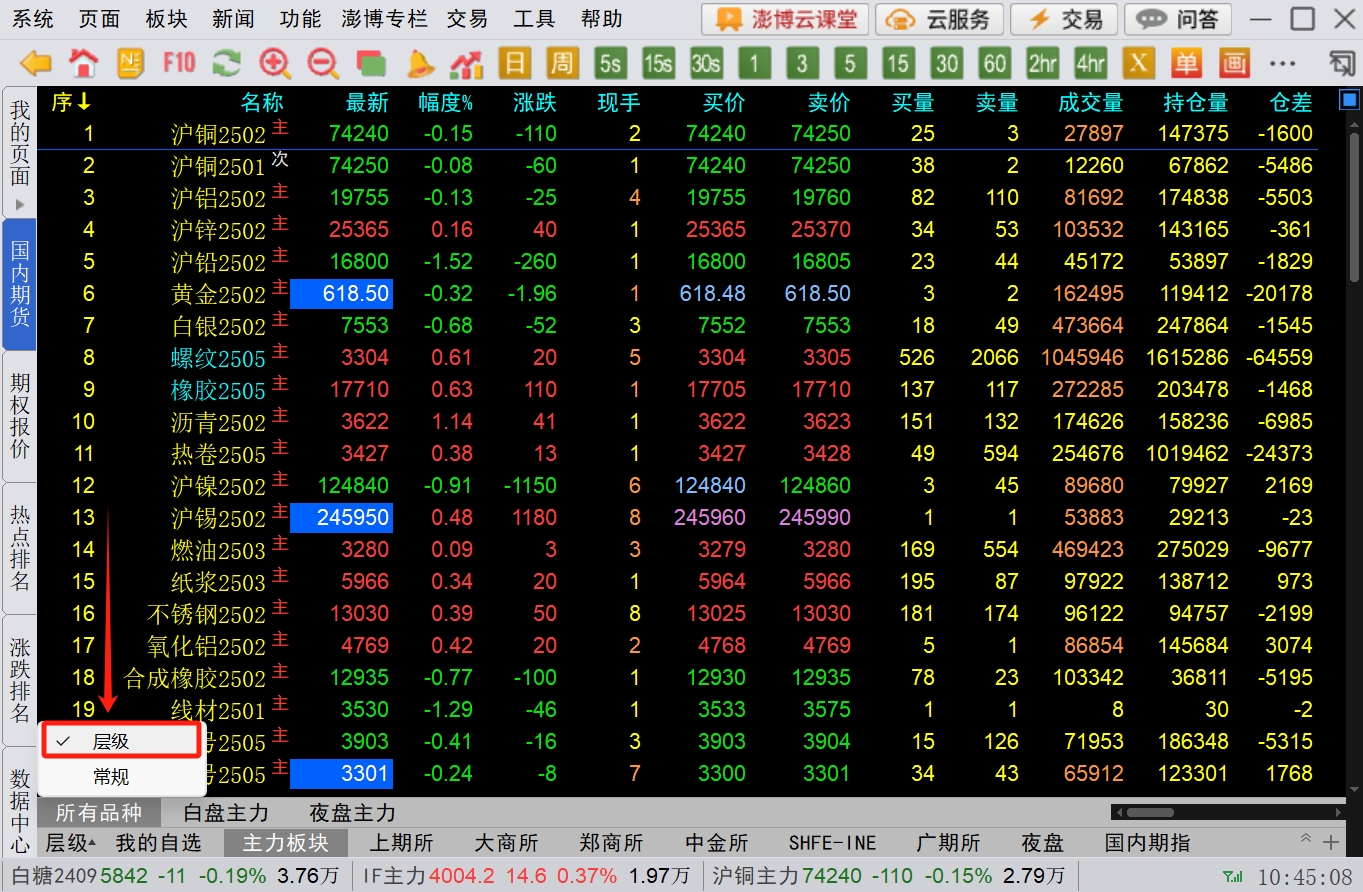The height and width of the screenshot is (892, 1363).
Task: Toggle the blue square in table corner
Action: [1349, 101]
